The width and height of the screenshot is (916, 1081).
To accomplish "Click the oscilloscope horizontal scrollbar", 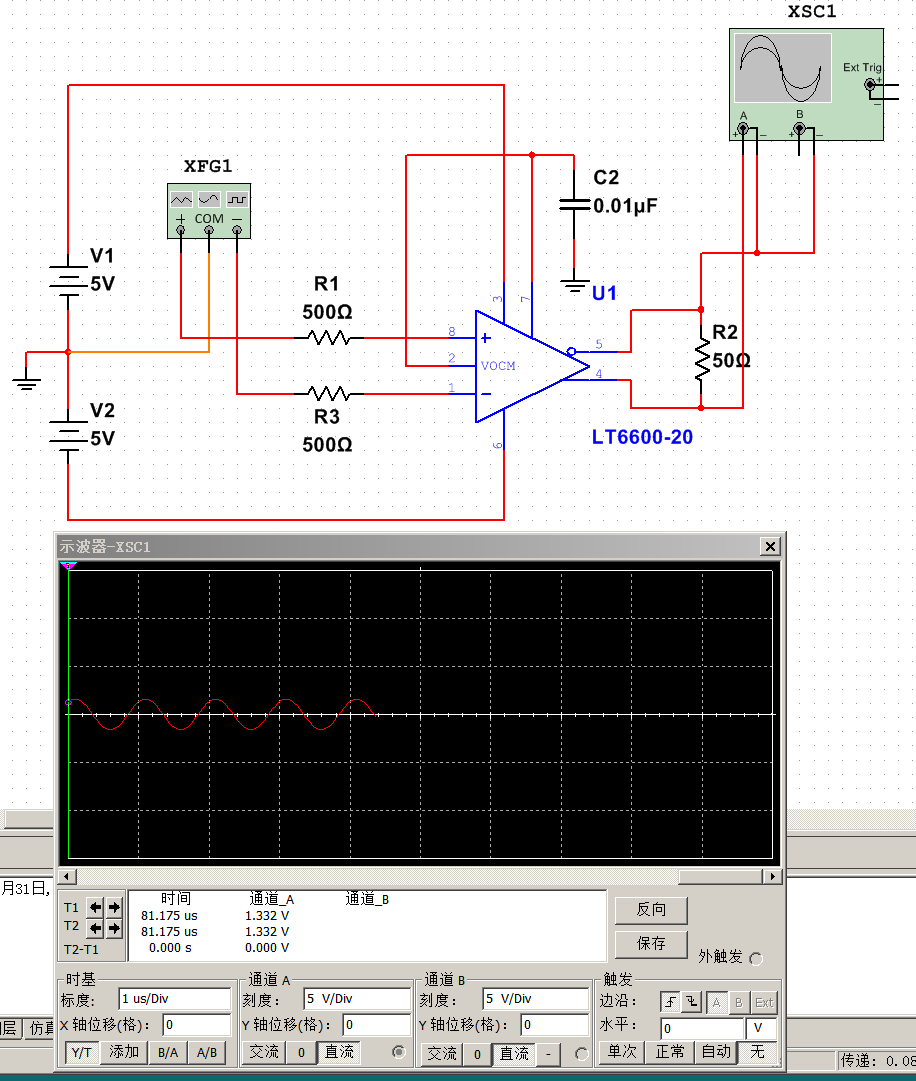I will tap(420, 876).
